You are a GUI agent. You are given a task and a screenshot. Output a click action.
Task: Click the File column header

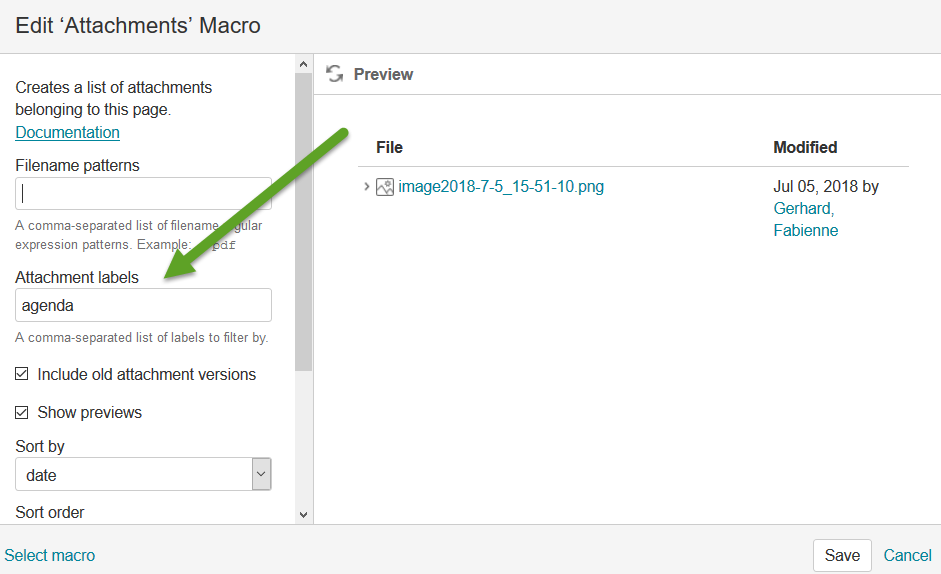click(x=389, y=147)
